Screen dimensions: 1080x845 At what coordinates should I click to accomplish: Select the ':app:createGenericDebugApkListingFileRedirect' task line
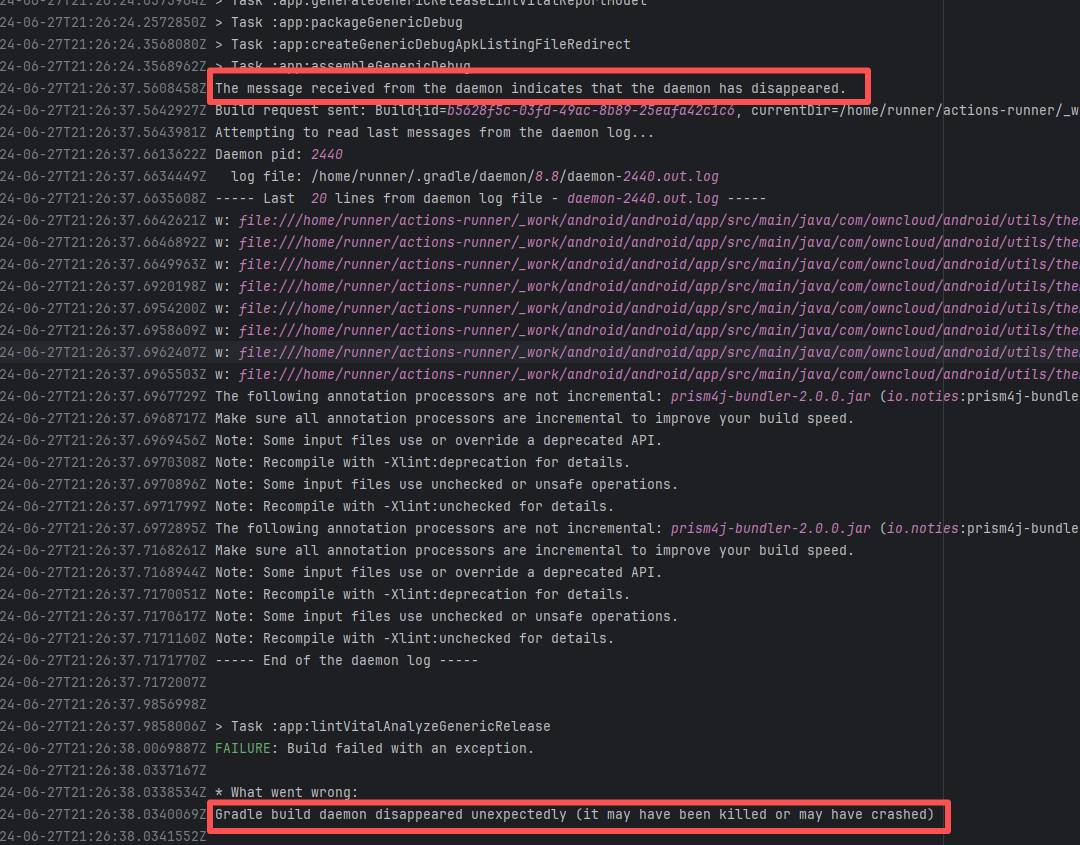pyautogui.click(x=422, y=44)
